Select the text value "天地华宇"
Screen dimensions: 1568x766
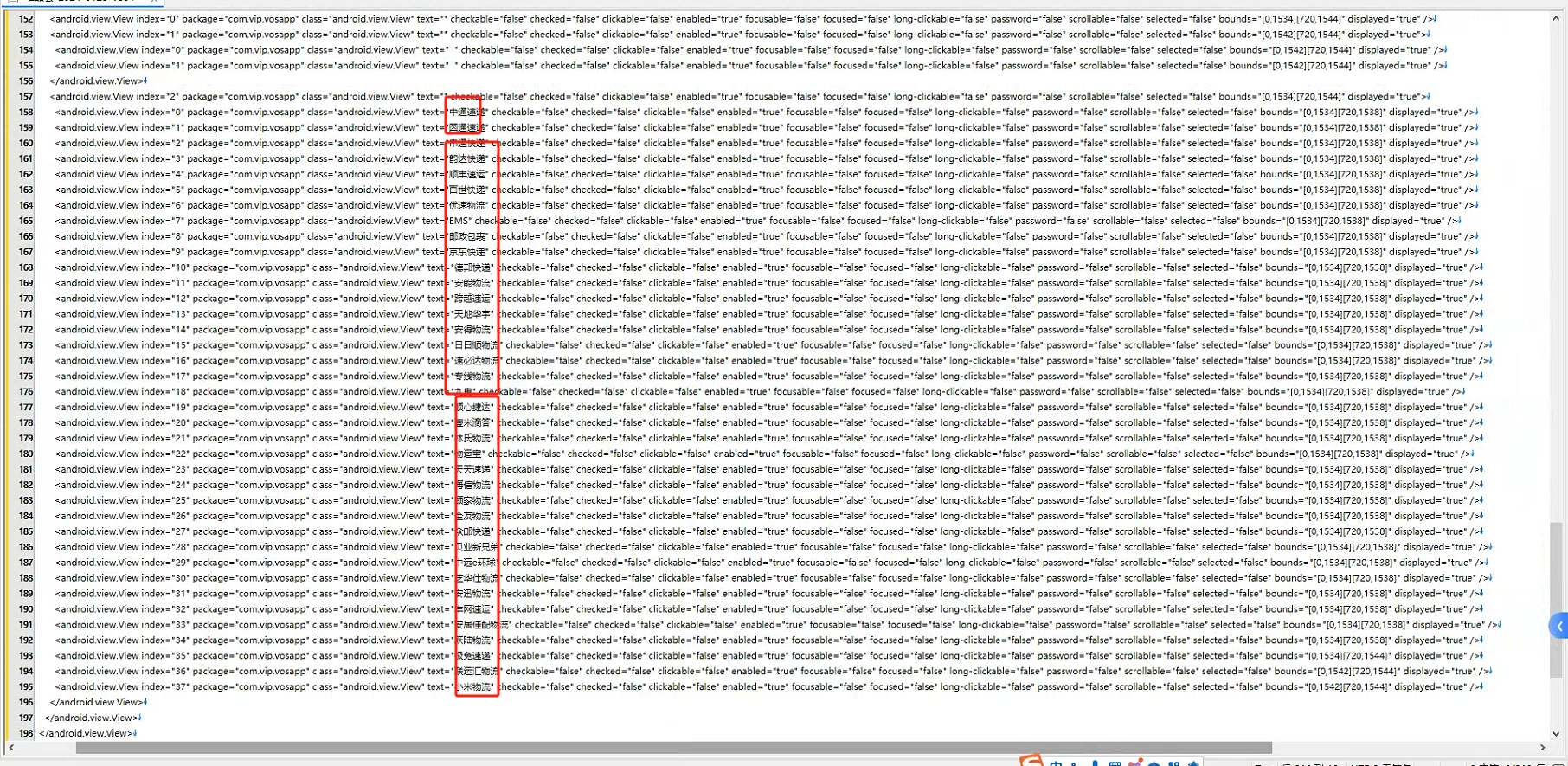[472, 314]
